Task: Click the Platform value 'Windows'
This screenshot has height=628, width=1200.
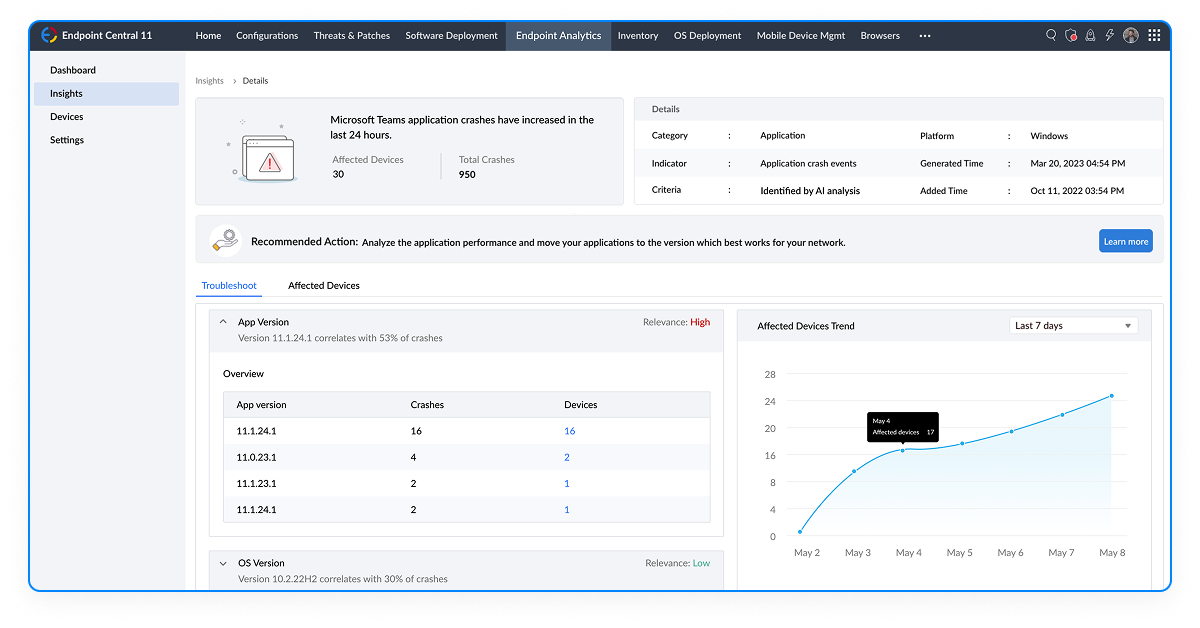Action: pos(1049,136)
